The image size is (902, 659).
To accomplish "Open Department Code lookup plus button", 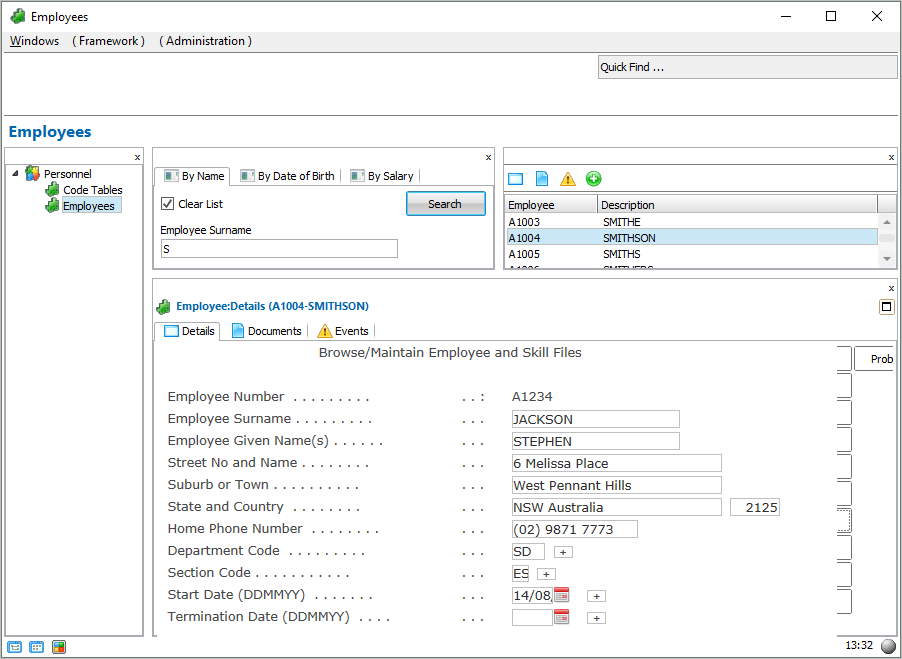I will tap(563, 552).
